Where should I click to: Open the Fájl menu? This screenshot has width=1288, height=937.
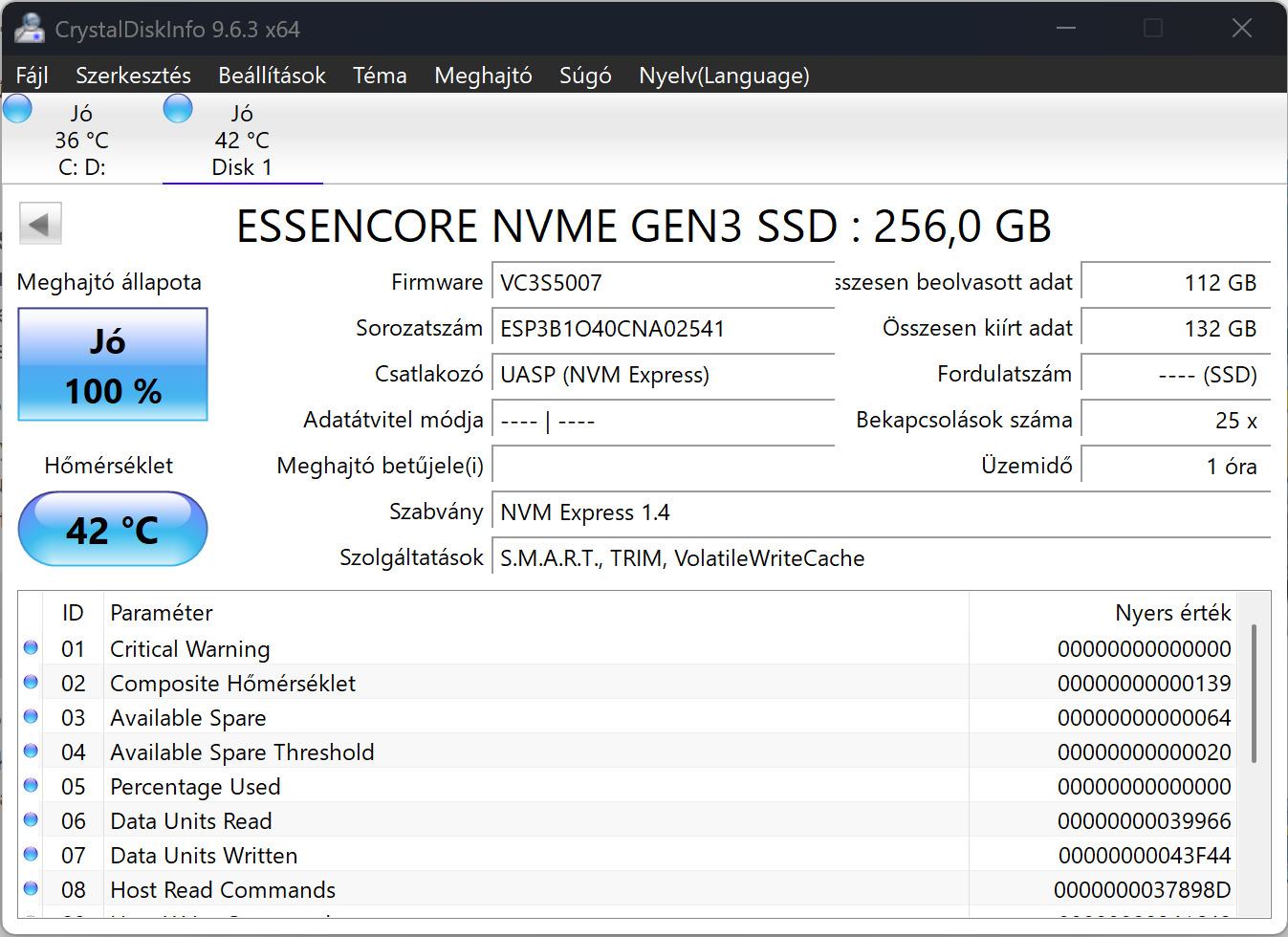(33, 76)
